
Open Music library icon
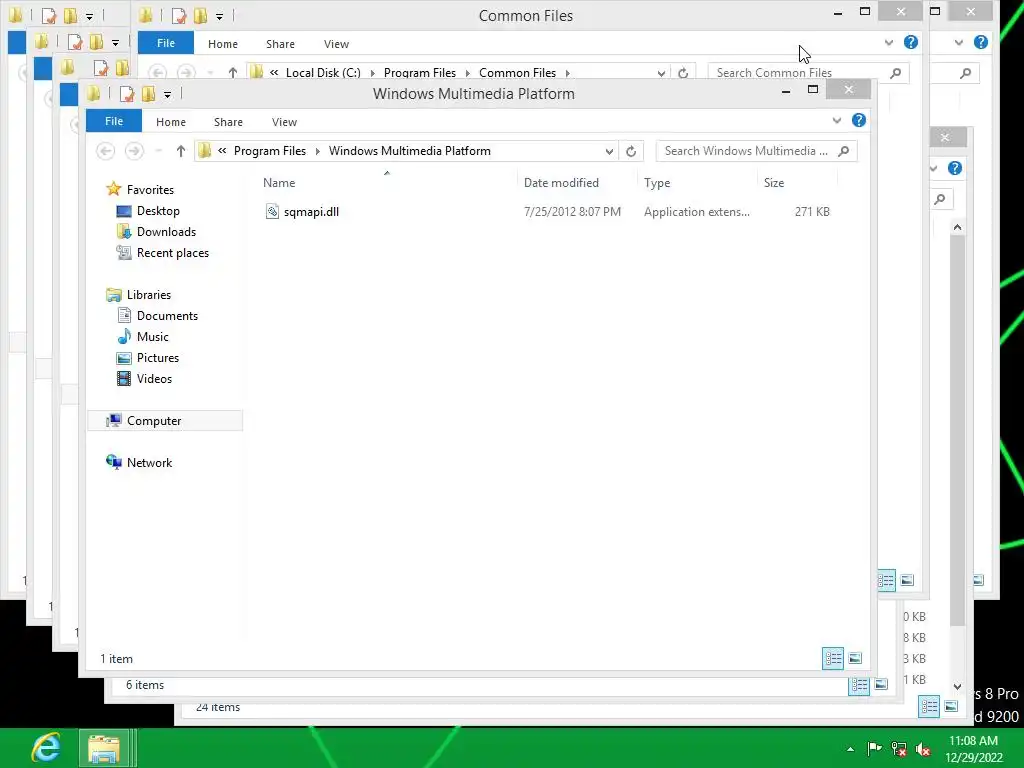[123, 336]
